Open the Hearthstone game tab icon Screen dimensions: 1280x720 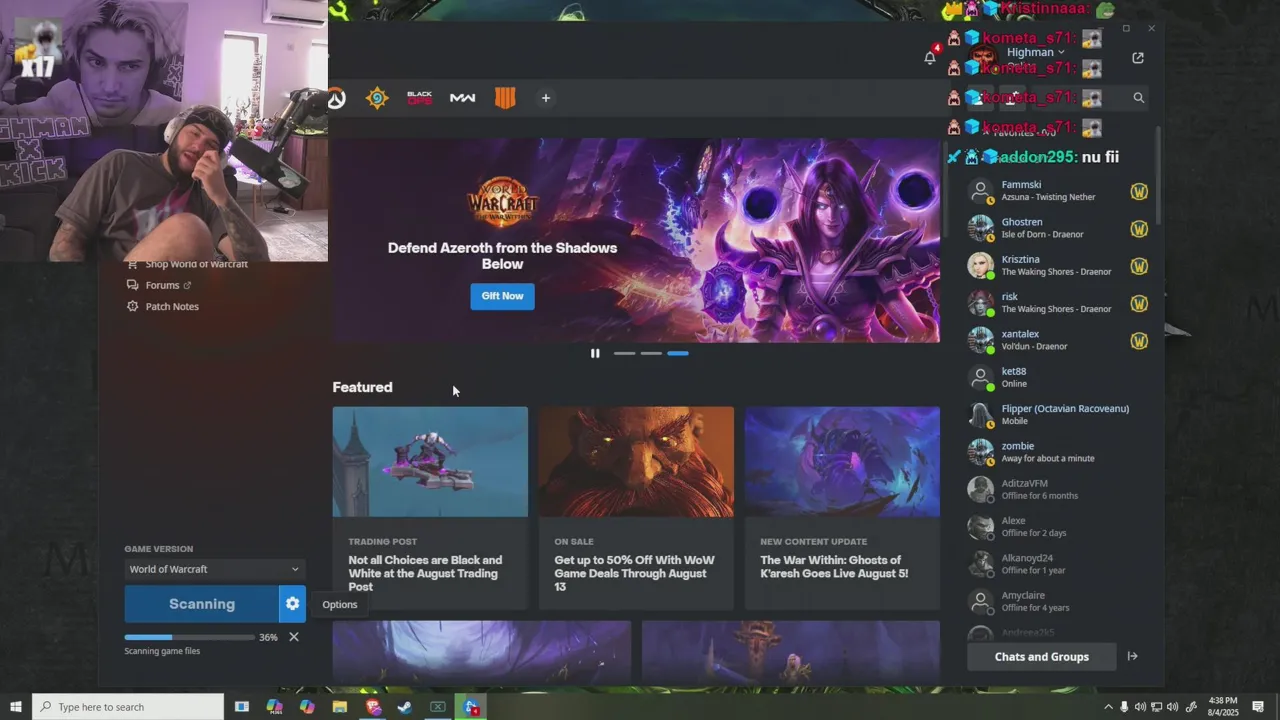click(377, 98)
